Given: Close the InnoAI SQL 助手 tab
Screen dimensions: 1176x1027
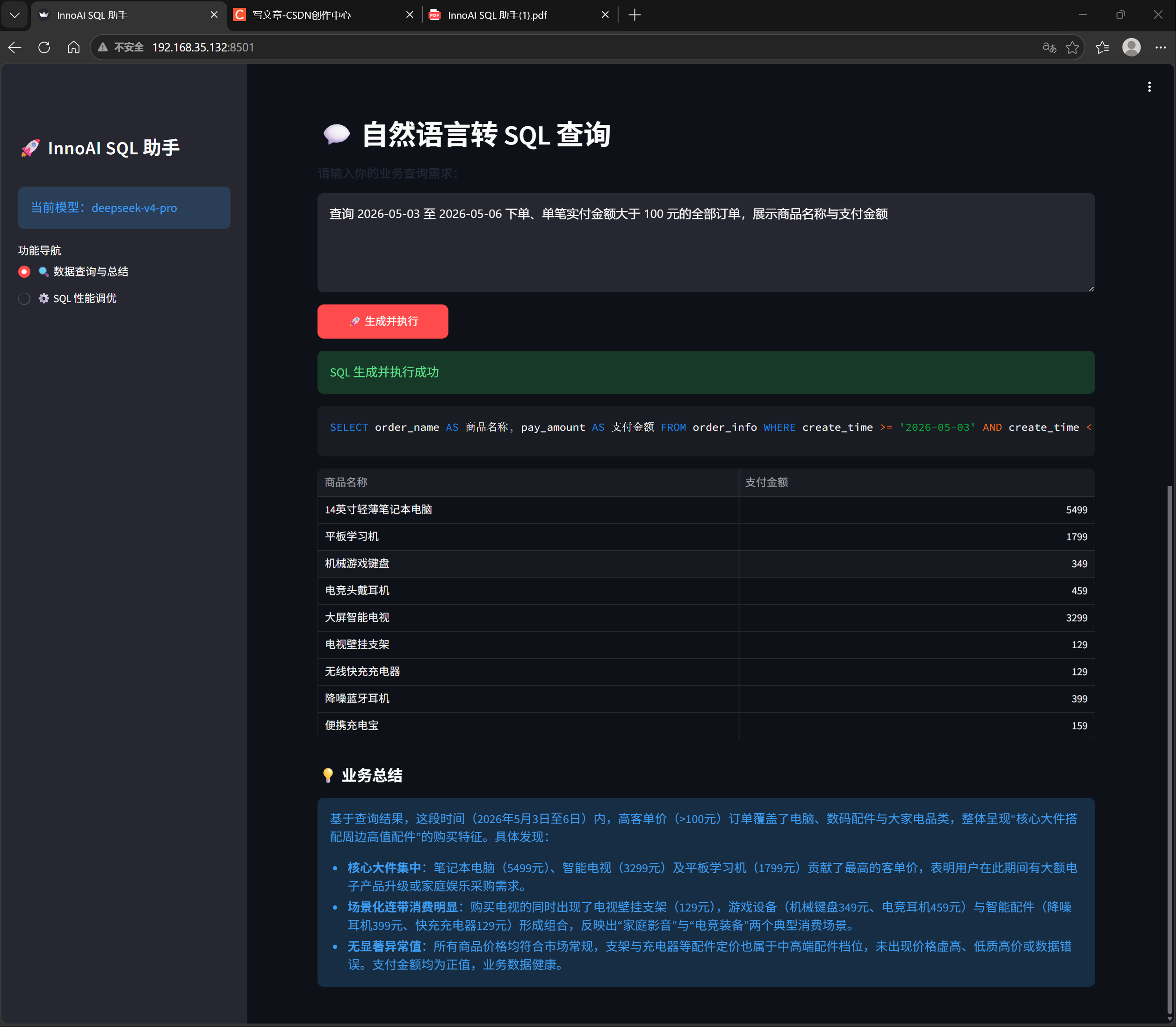Looking at the screenshot, I should point(214,15).
